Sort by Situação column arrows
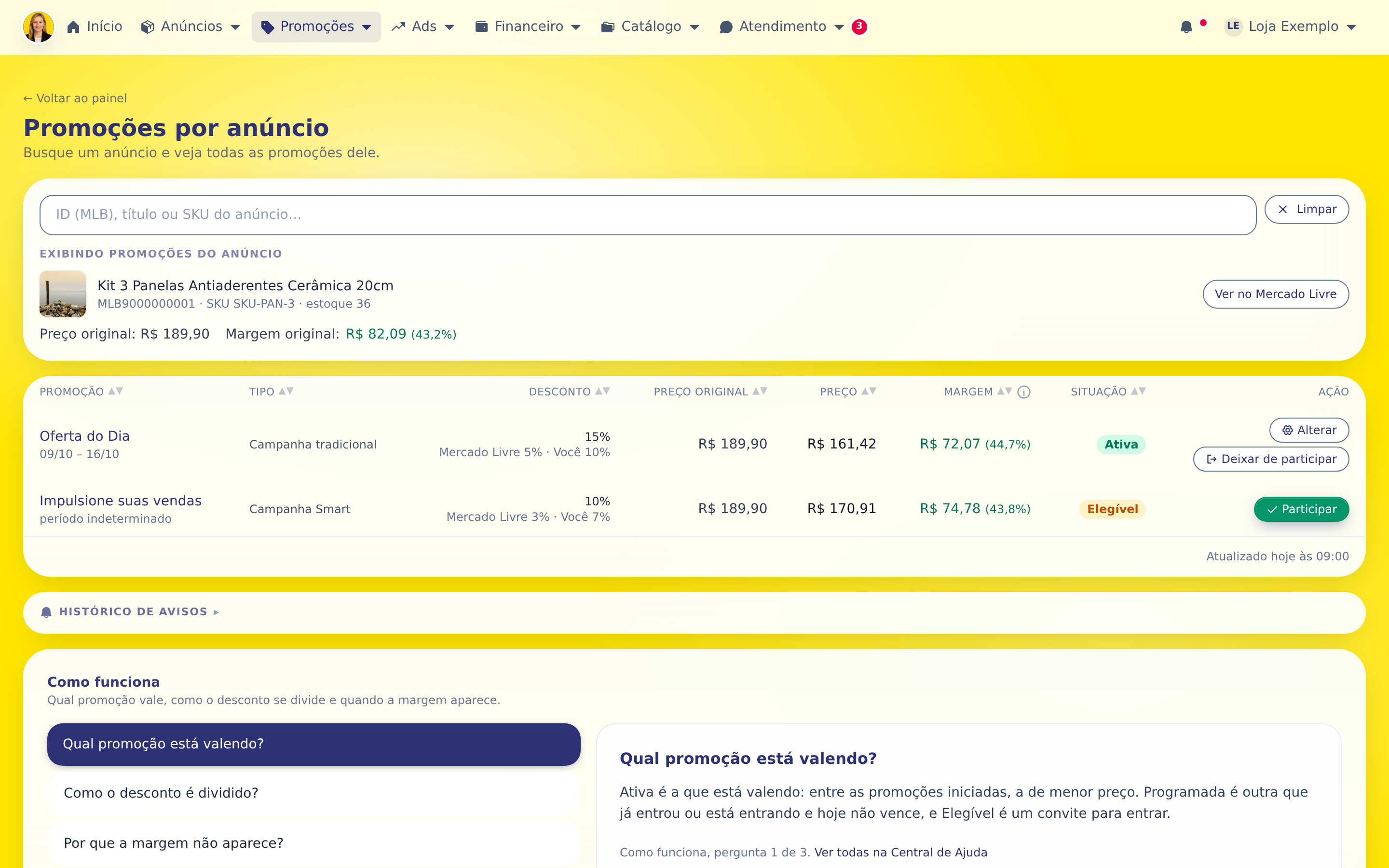The width and height of the screenshot is (1389, 868). click(x=1138, y=392)
